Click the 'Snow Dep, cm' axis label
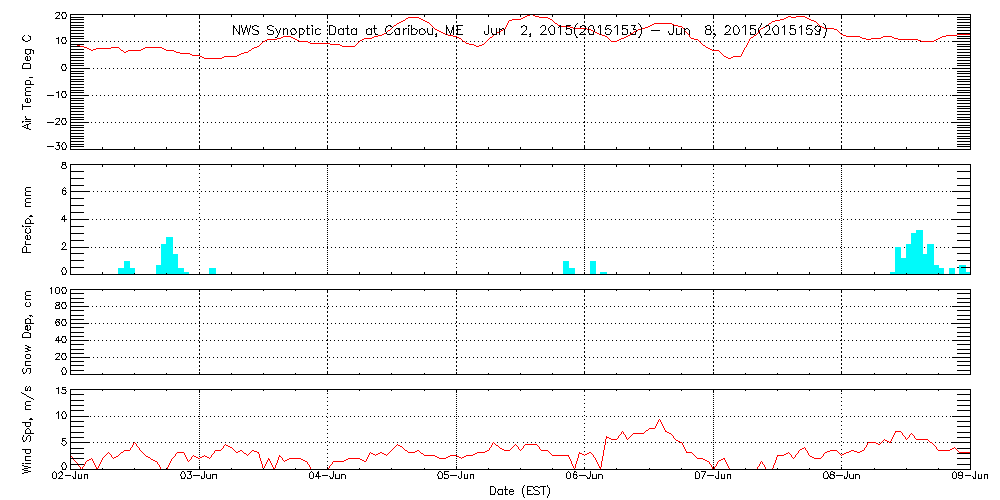The image size is (1000, 500). 28,332
